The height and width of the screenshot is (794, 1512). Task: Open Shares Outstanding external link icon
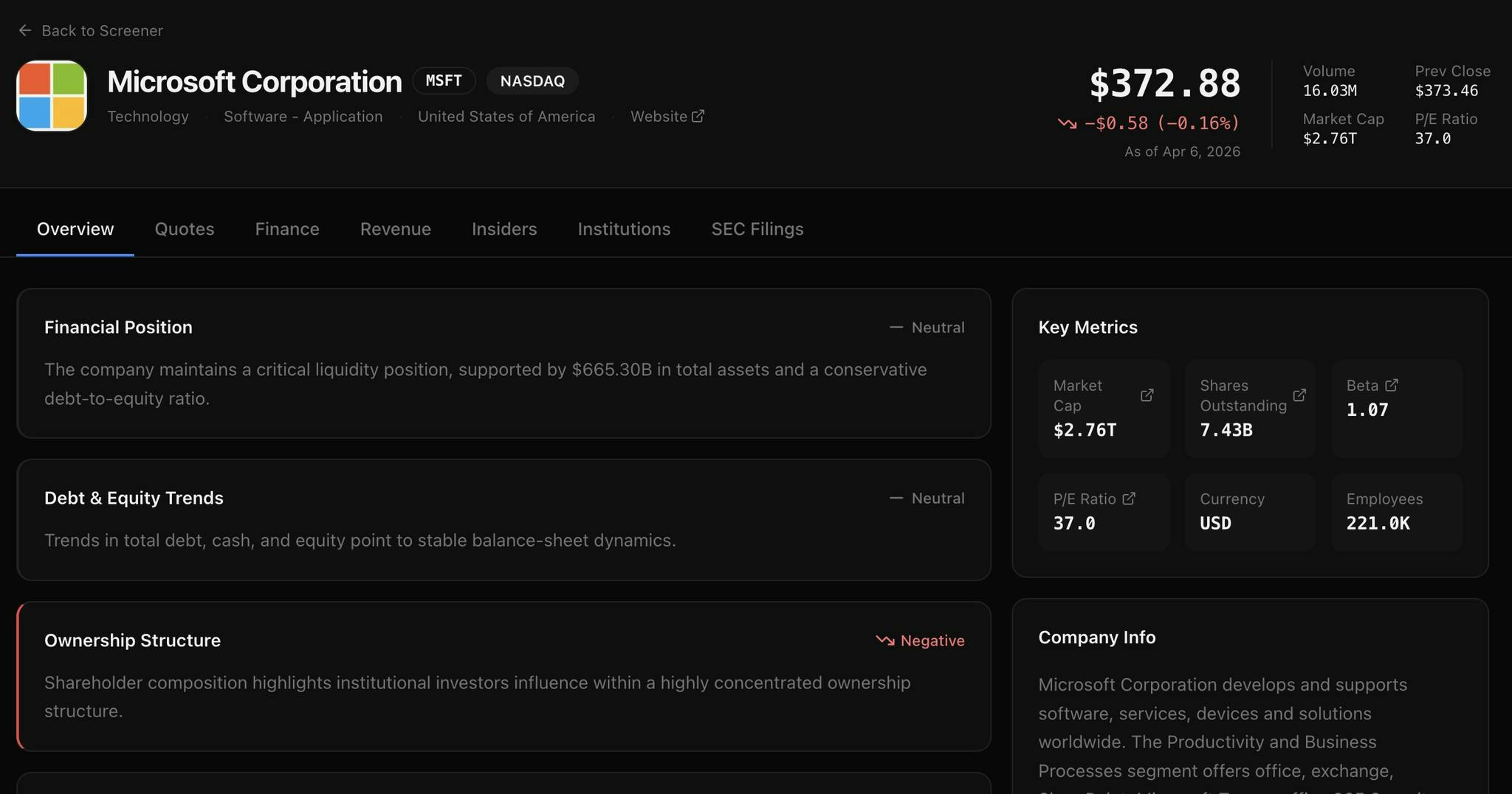[x=1299, y=395]
